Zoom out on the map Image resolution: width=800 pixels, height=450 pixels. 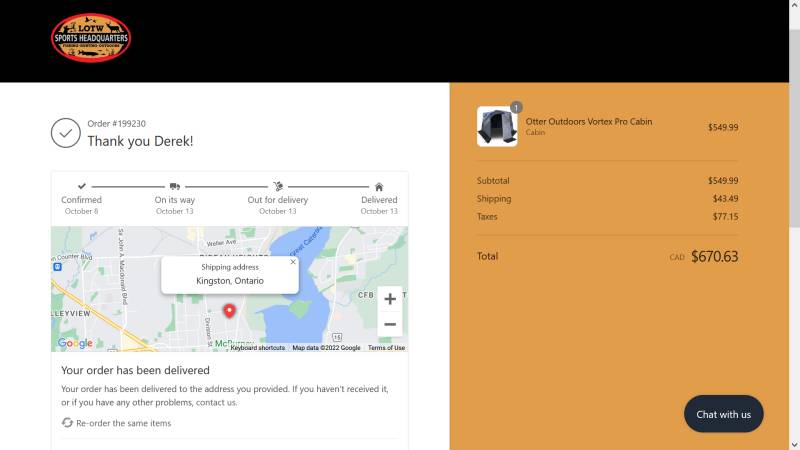click(390, 324)
